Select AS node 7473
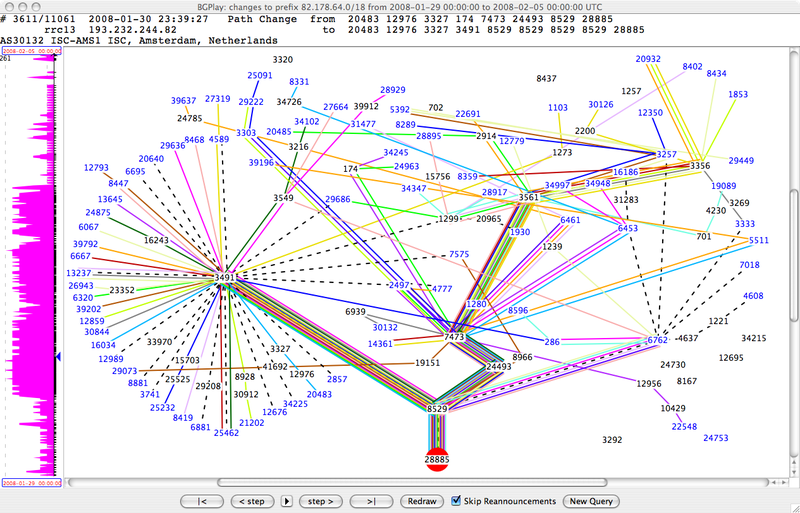The image size is (800, 513). point(454,337)
